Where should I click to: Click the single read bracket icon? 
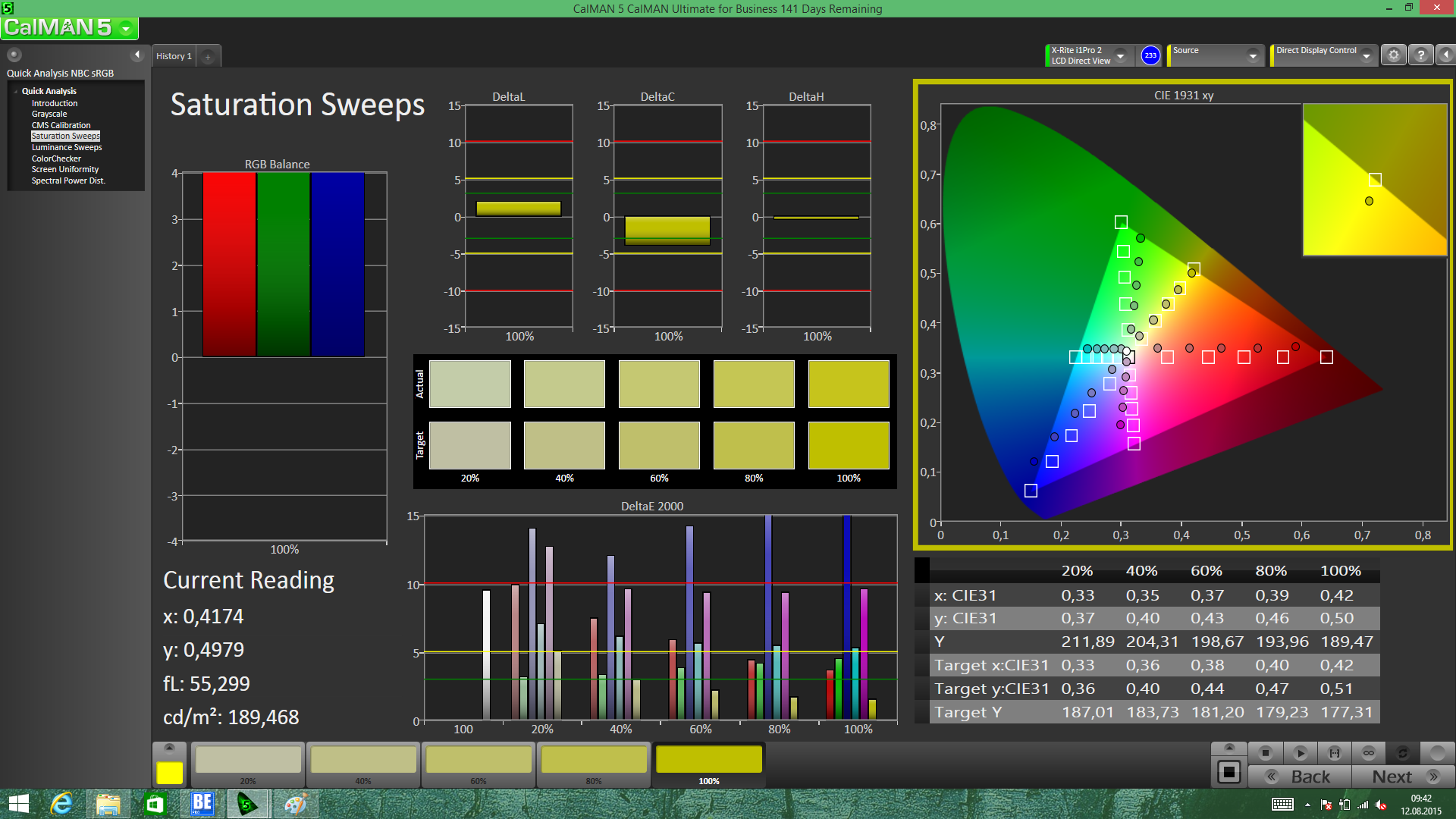coord(1335,753)
